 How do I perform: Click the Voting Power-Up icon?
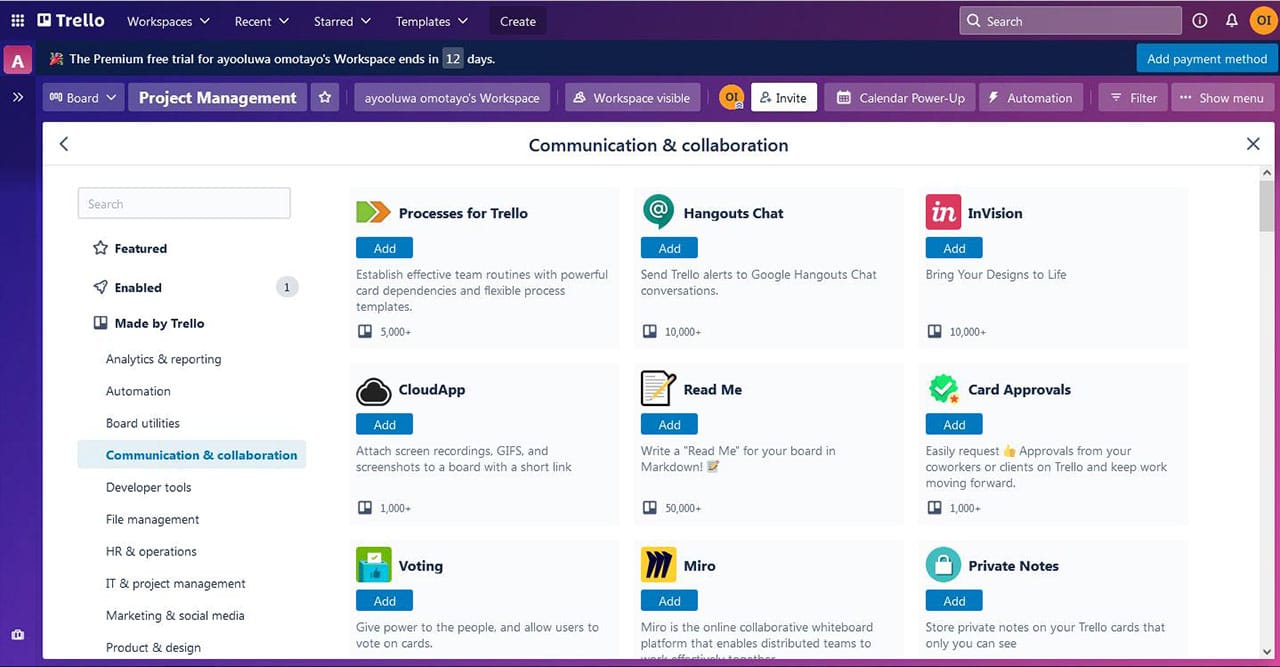373,565
